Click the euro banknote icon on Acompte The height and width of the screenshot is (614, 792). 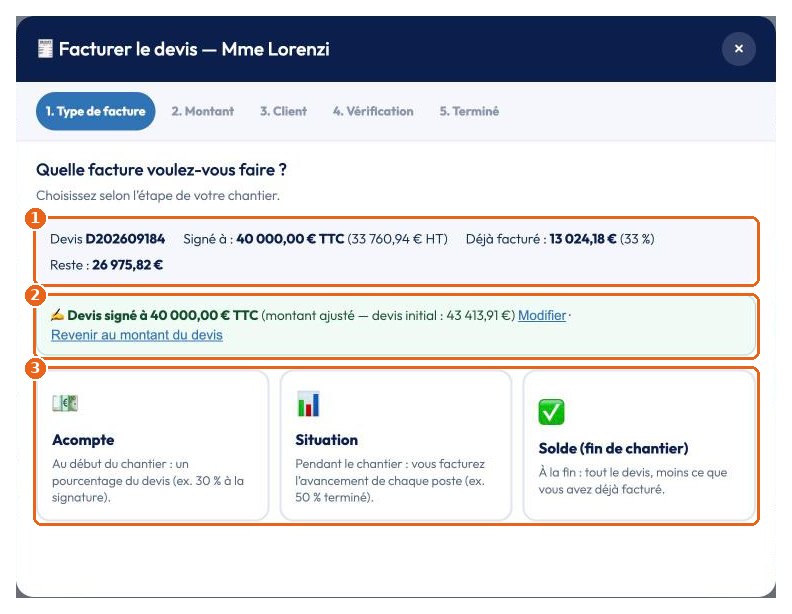tap(65, 403)
